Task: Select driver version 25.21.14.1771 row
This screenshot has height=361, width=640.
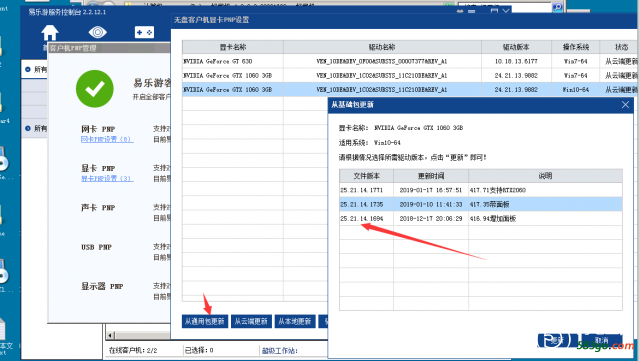Action: [x=480, y=190]
